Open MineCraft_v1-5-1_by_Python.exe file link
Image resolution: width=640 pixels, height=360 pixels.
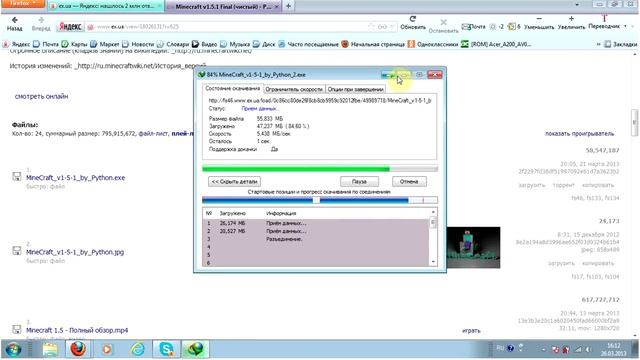pos(76,178)
